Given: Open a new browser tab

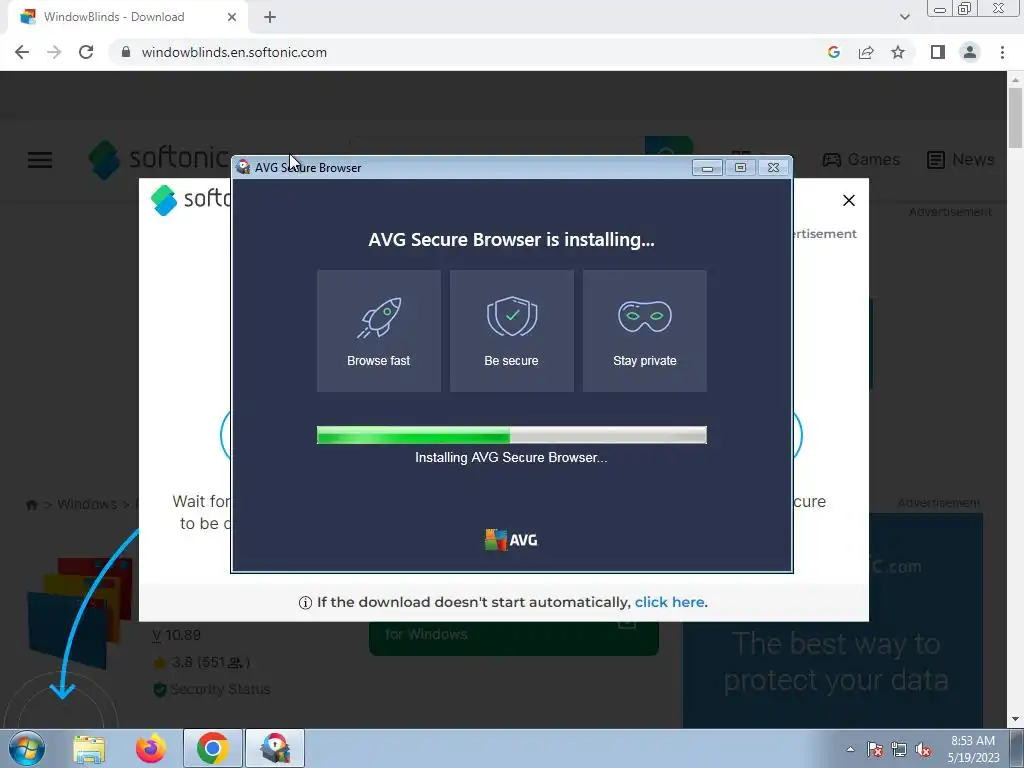Looking at the screenshot, I should [x=270, y=17].
